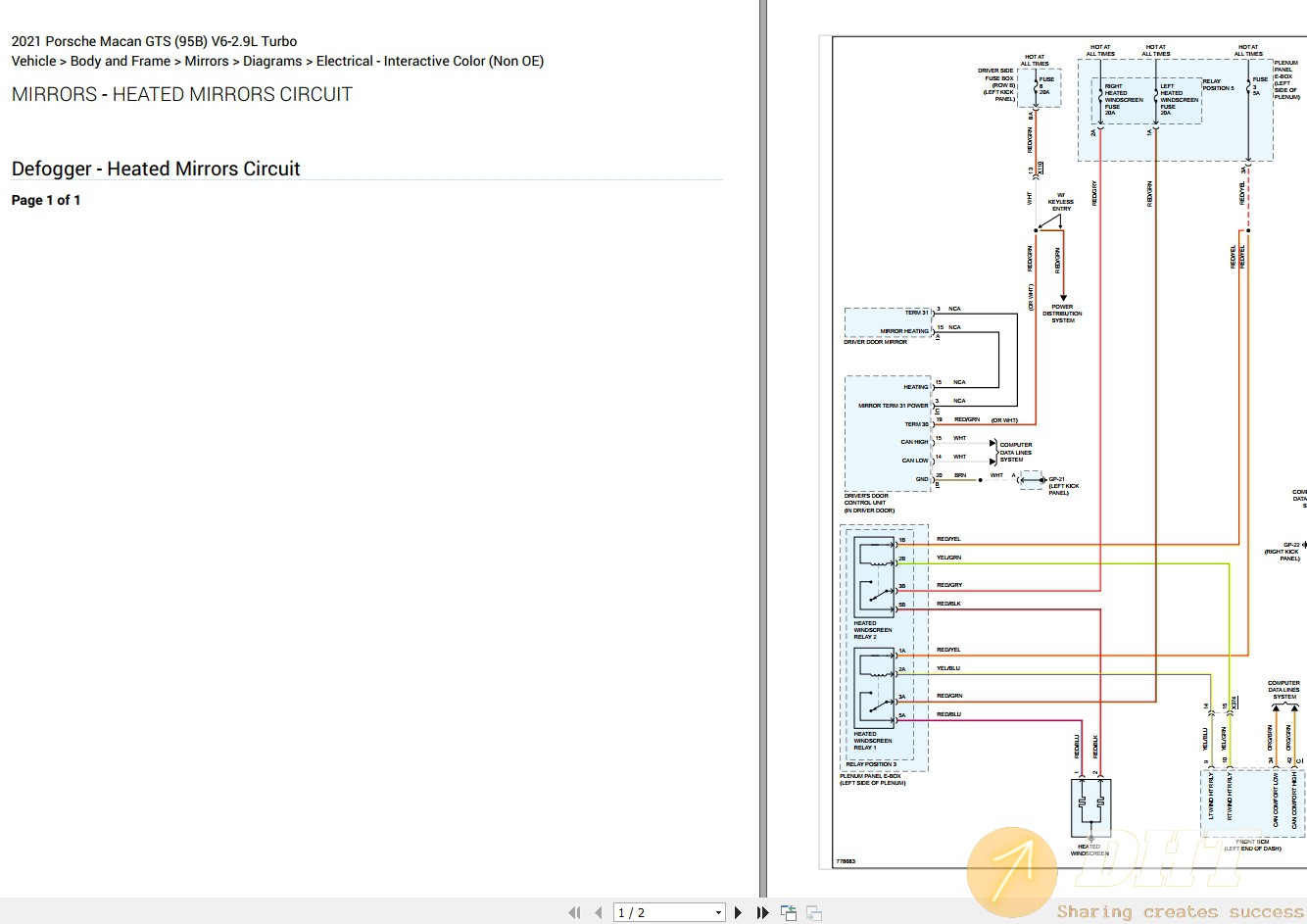Image resolution: width=1307 pixels, height=924 pixels.
Task: Jump to the last page button
Action: tap(762, 912)
